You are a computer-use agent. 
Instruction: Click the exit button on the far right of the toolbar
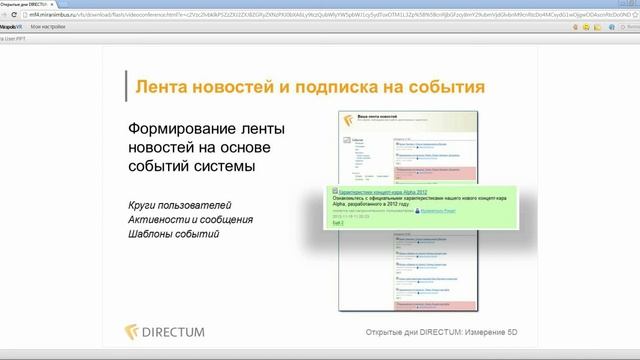(630, 27)
